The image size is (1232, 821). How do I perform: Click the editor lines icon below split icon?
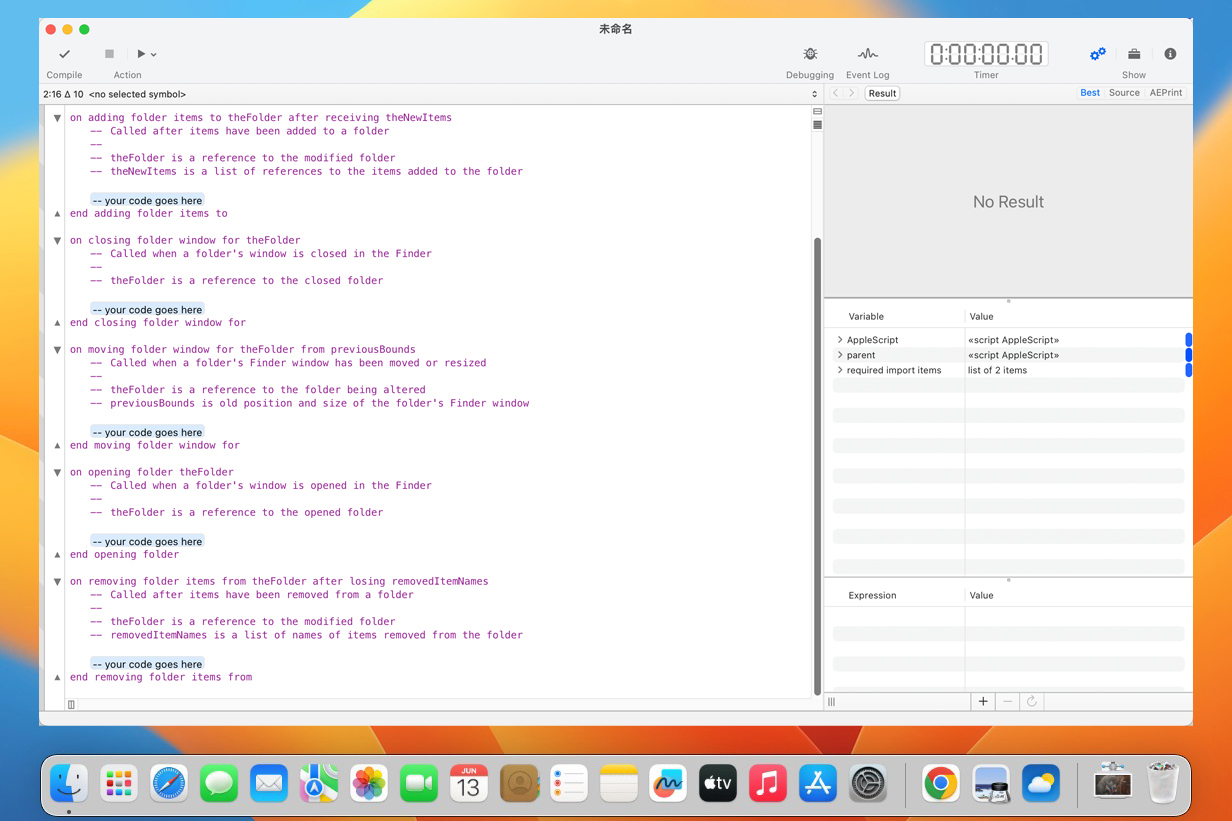(817, 125)
